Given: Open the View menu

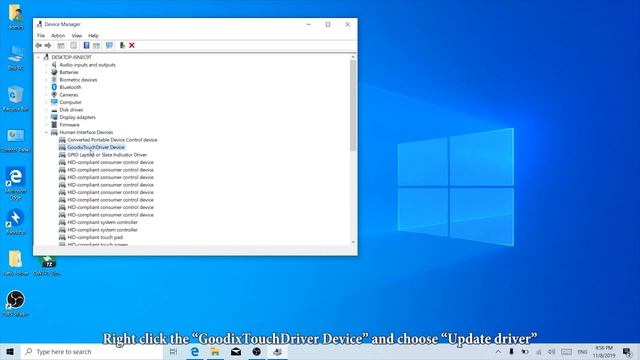Looking at the screenshot, I should point(77,36).
